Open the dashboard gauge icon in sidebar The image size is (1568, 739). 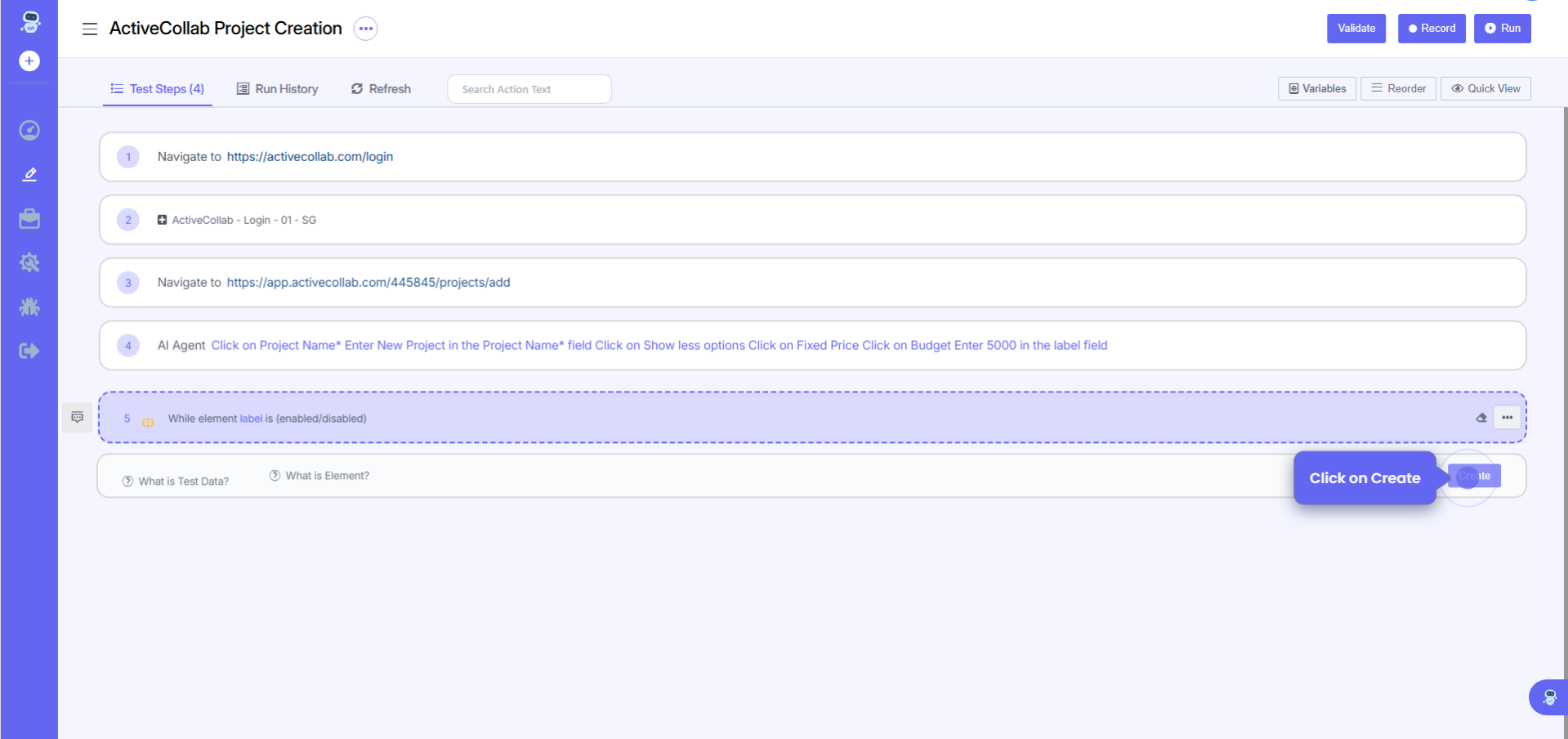click(x=29, y=131)
